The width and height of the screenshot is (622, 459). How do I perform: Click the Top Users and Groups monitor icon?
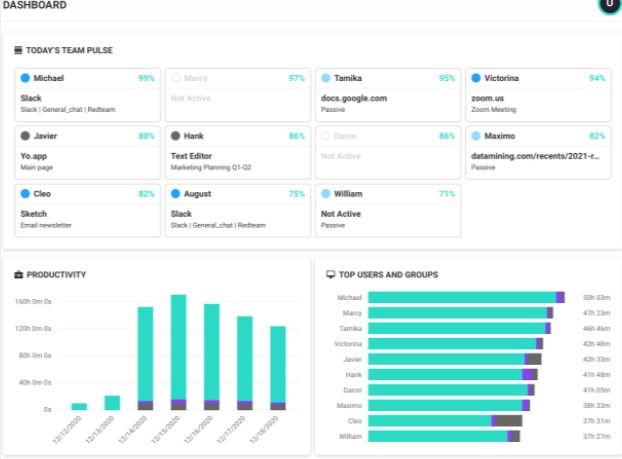(x=330, y=275)
